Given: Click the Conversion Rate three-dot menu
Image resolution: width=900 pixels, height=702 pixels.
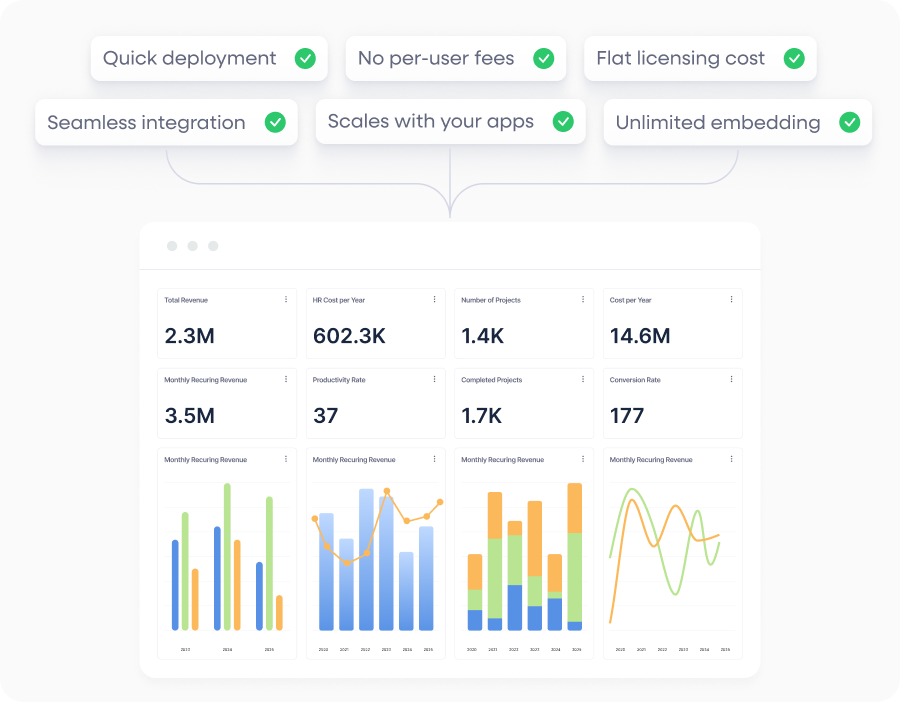Looking at the screenshot, I should coord(731,380).
